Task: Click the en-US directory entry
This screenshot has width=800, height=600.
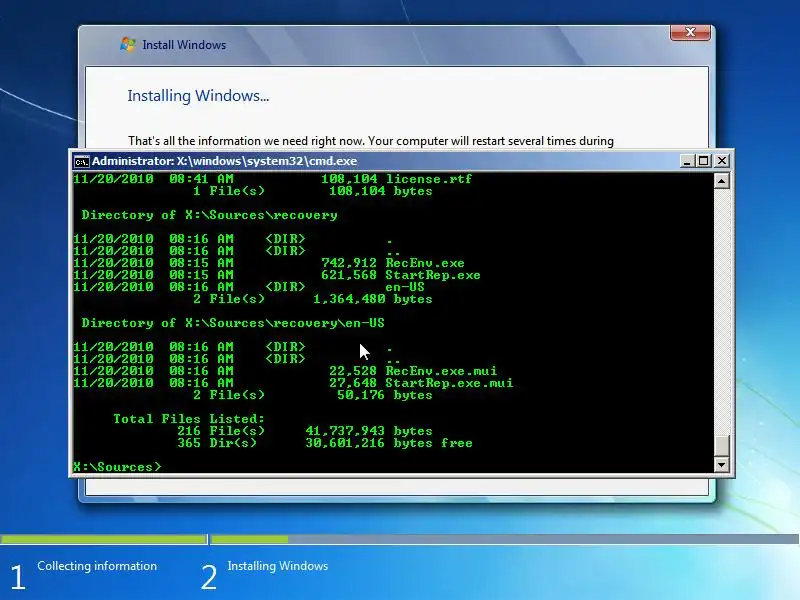Action: (x=405, y=287)
